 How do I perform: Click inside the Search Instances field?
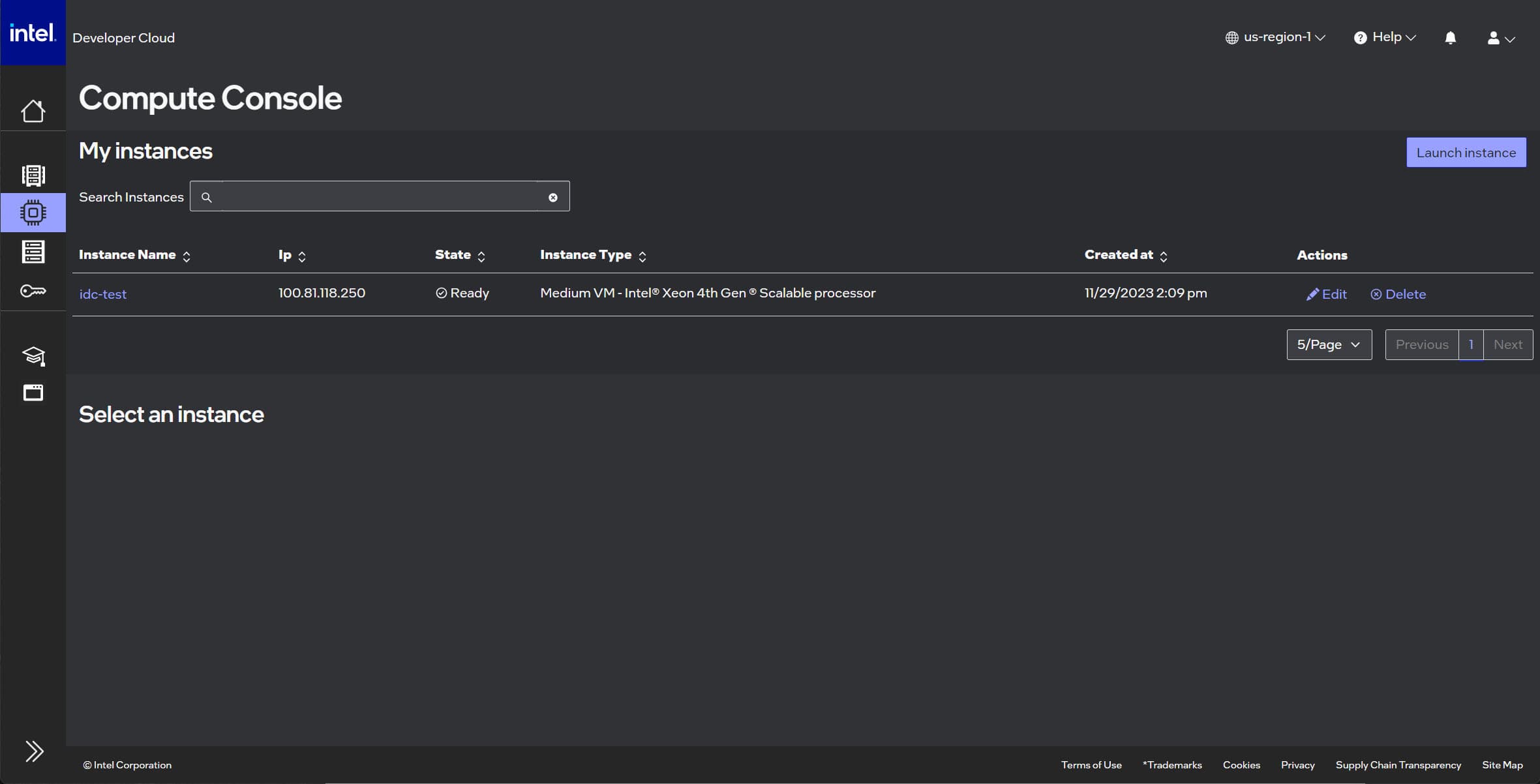[378, 197]
